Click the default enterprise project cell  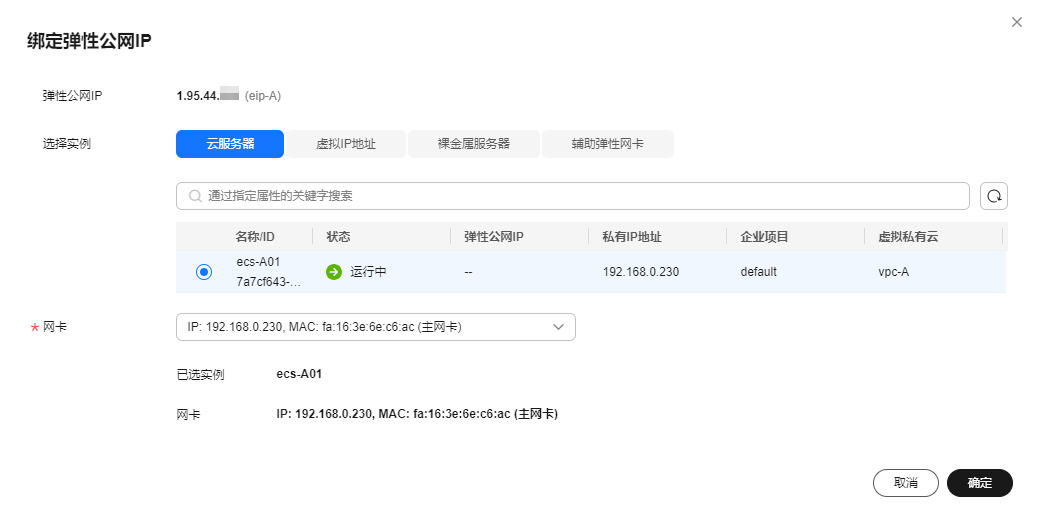click(758, 272)
